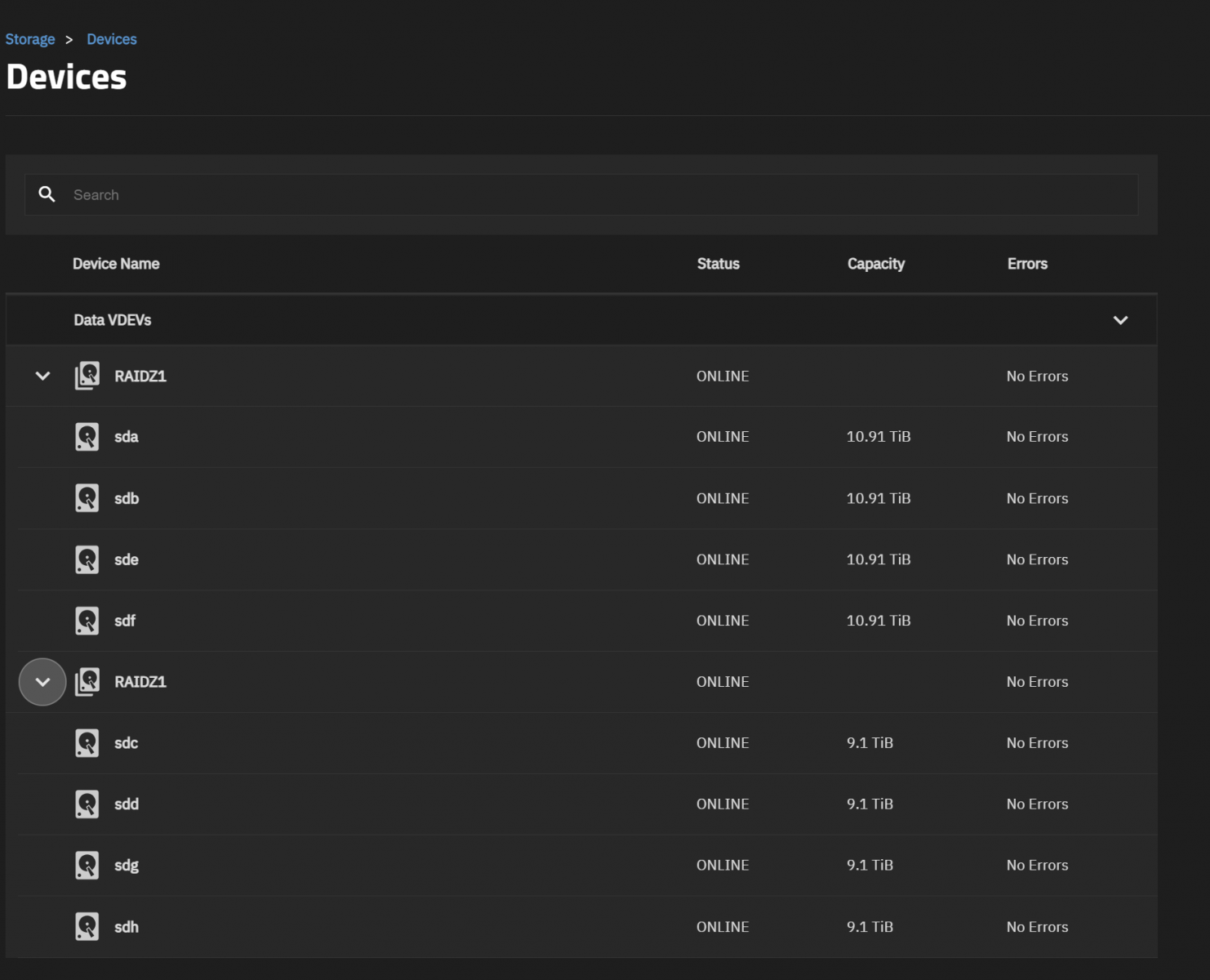The height and width of the screenshot is (980, 1210).
Task: Click the No Errors cell for sdb
Action: click(1038, 498)
